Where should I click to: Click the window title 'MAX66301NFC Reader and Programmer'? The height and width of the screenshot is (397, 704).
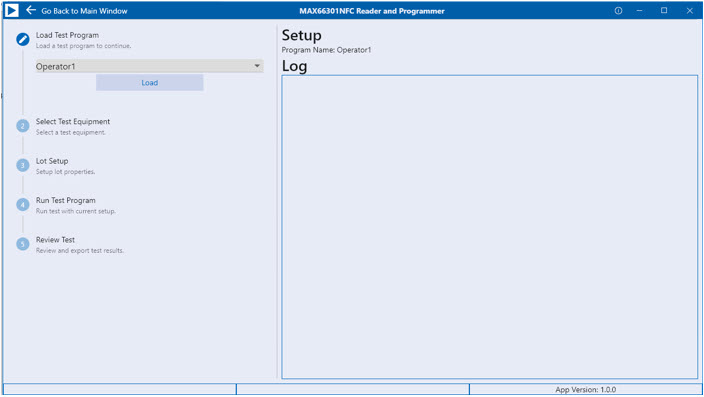(372, 11)
